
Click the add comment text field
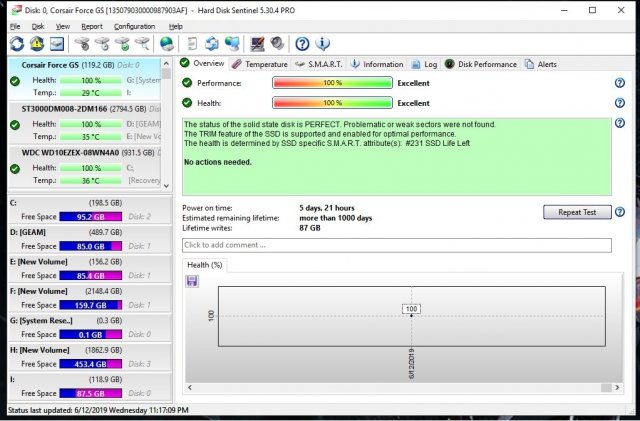[396, 245]
